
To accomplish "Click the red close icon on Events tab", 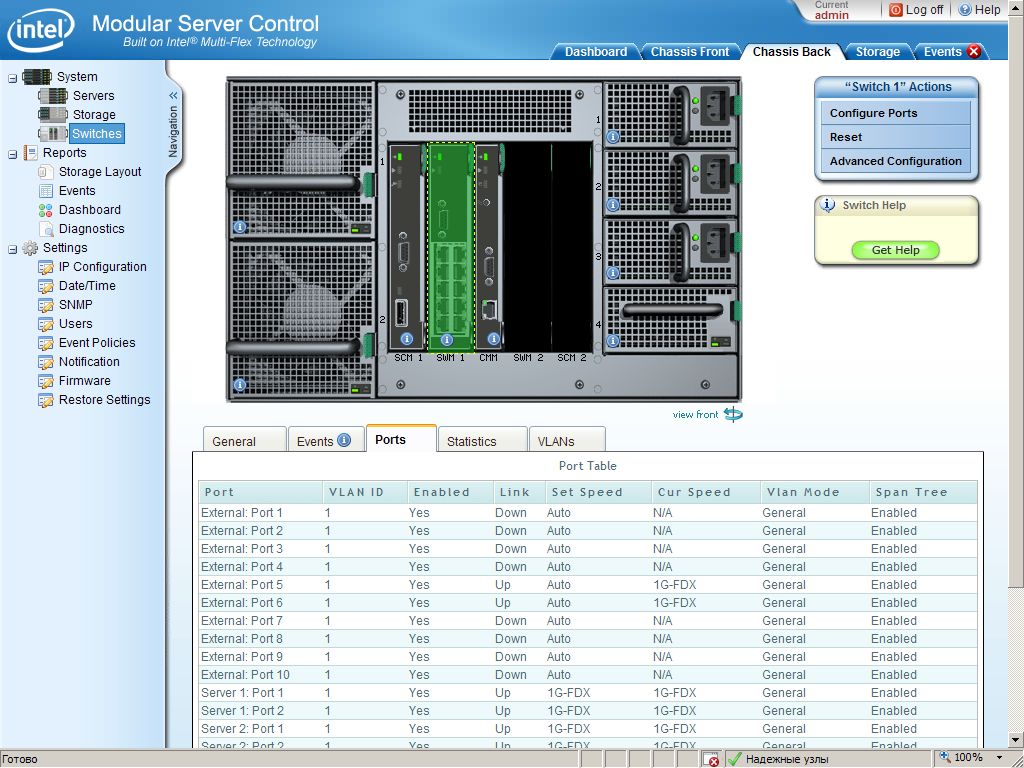I will pos(974,52).
